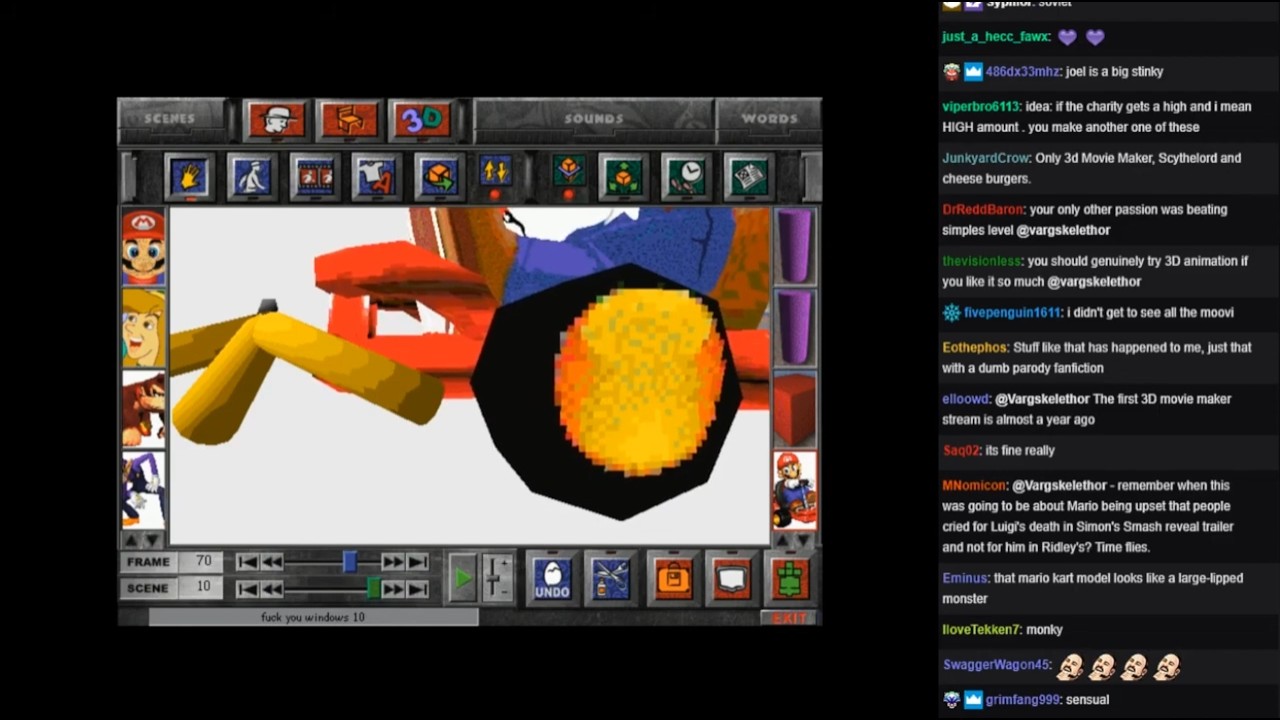
Task: Select the top purple cylinder prop thumbnail
Action: [795, 247]
